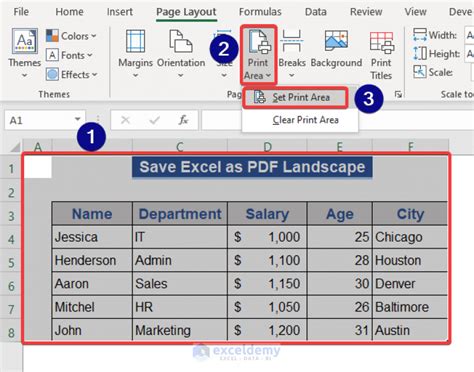
Task: Switch to the Home tab
Action: coord(69,12)
